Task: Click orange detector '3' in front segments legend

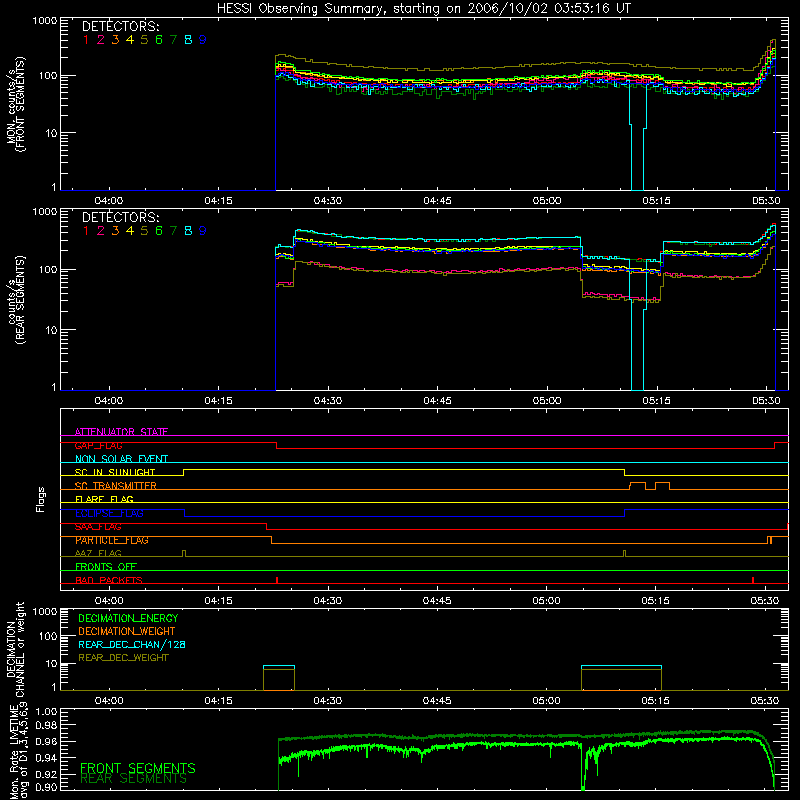Action: pos(115,39)
